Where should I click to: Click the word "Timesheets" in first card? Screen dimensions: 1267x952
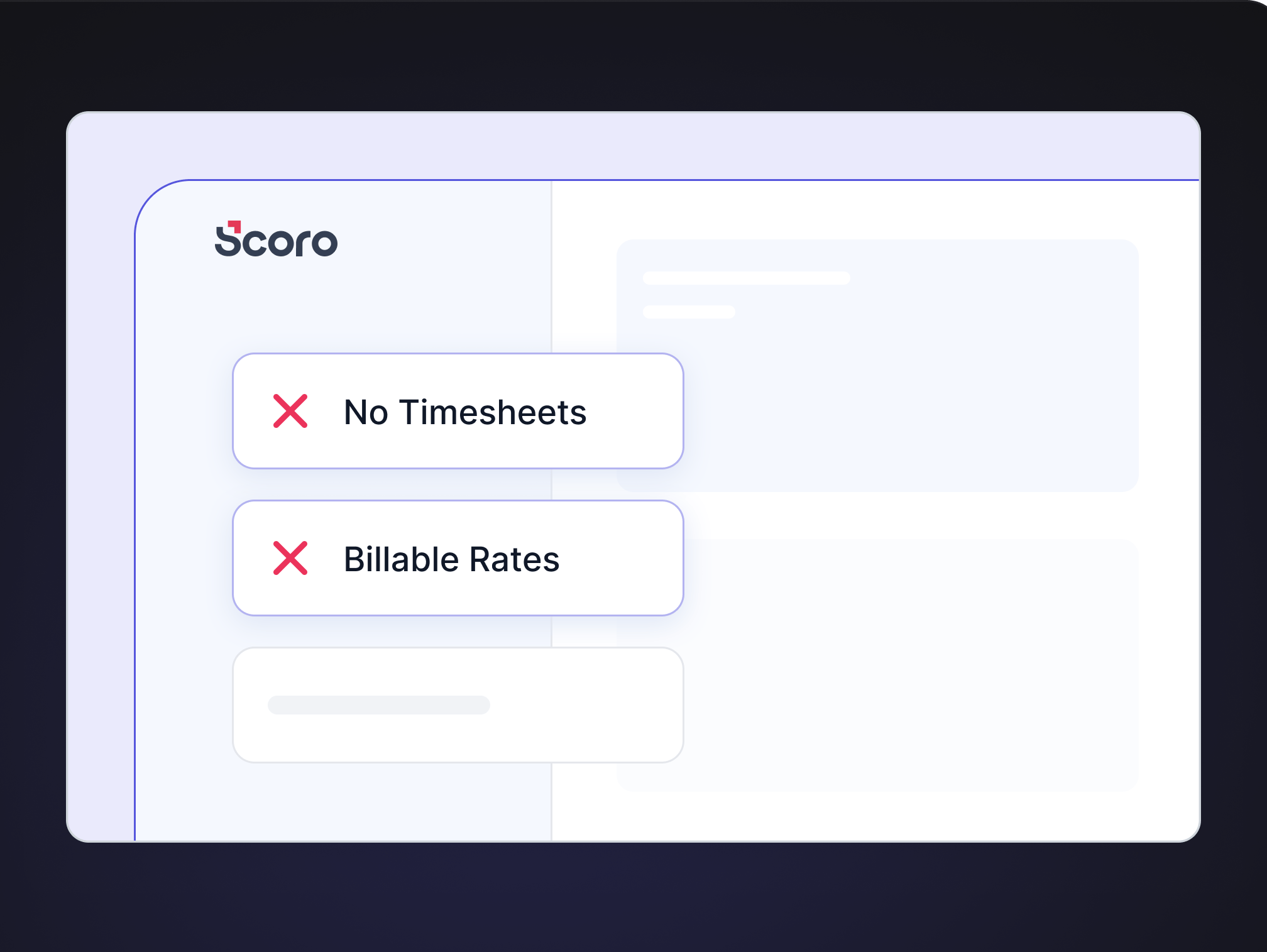click(x=493, y=413)
